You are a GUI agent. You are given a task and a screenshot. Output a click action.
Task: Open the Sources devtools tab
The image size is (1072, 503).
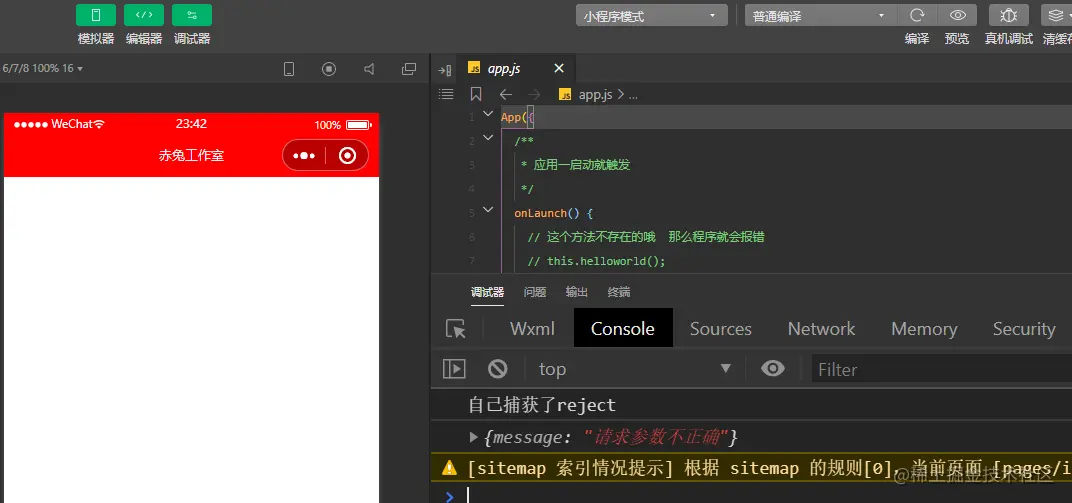pos(721,329)
